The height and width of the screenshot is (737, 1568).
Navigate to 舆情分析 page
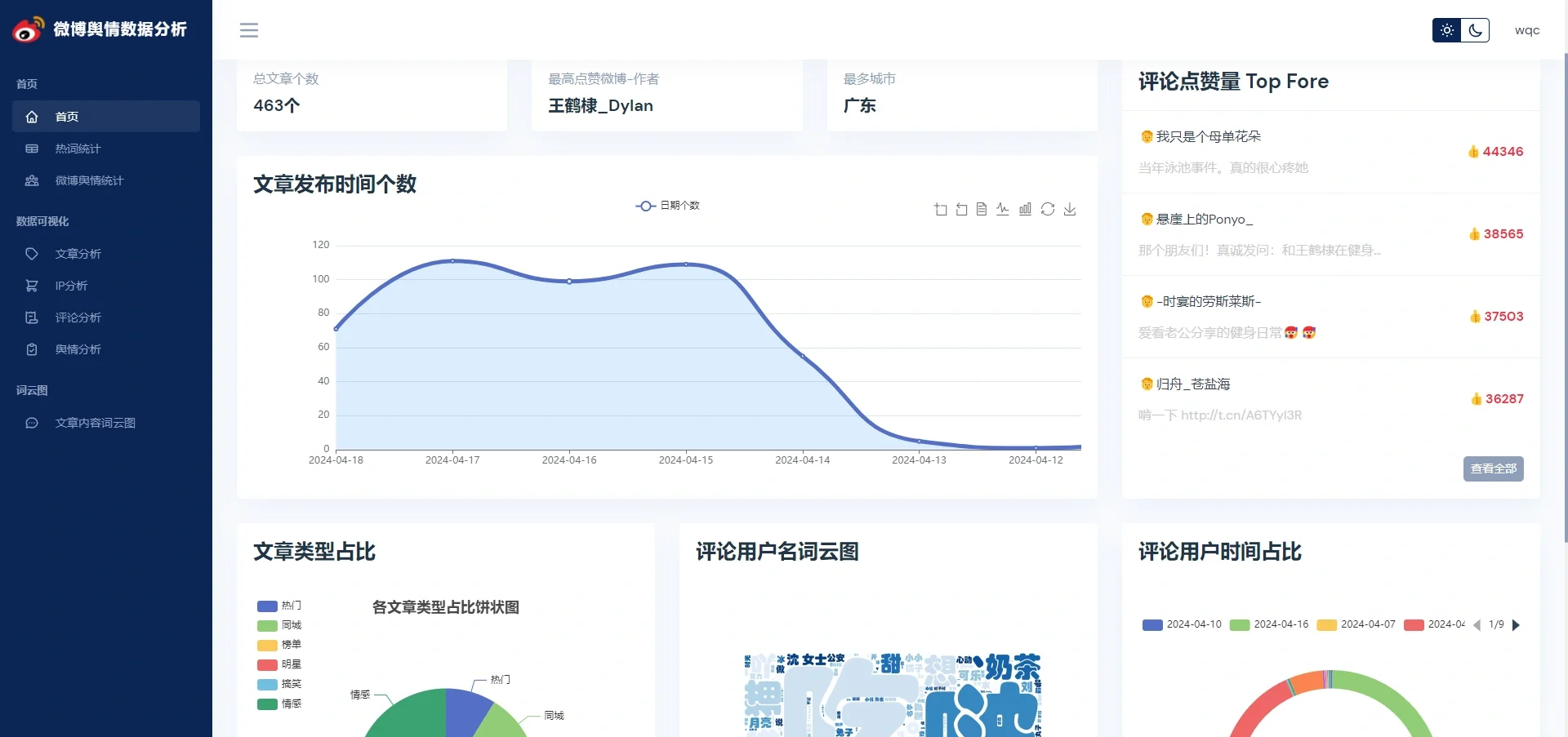(x=78, y=349)
